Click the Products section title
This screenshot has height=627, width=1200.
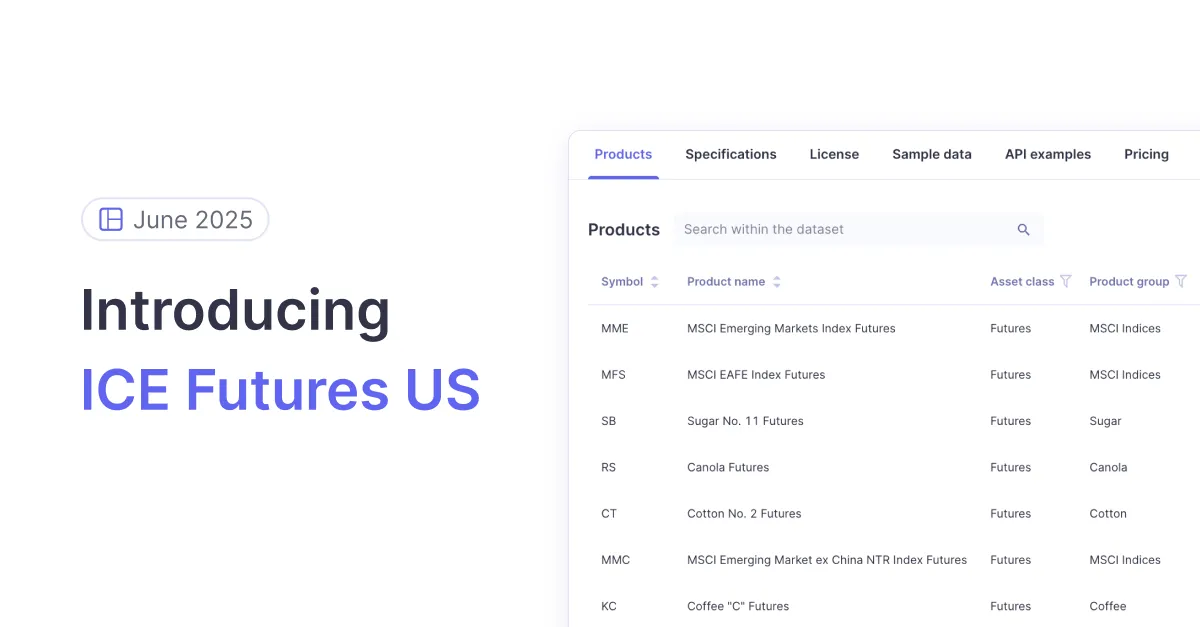tap(624, 230)
